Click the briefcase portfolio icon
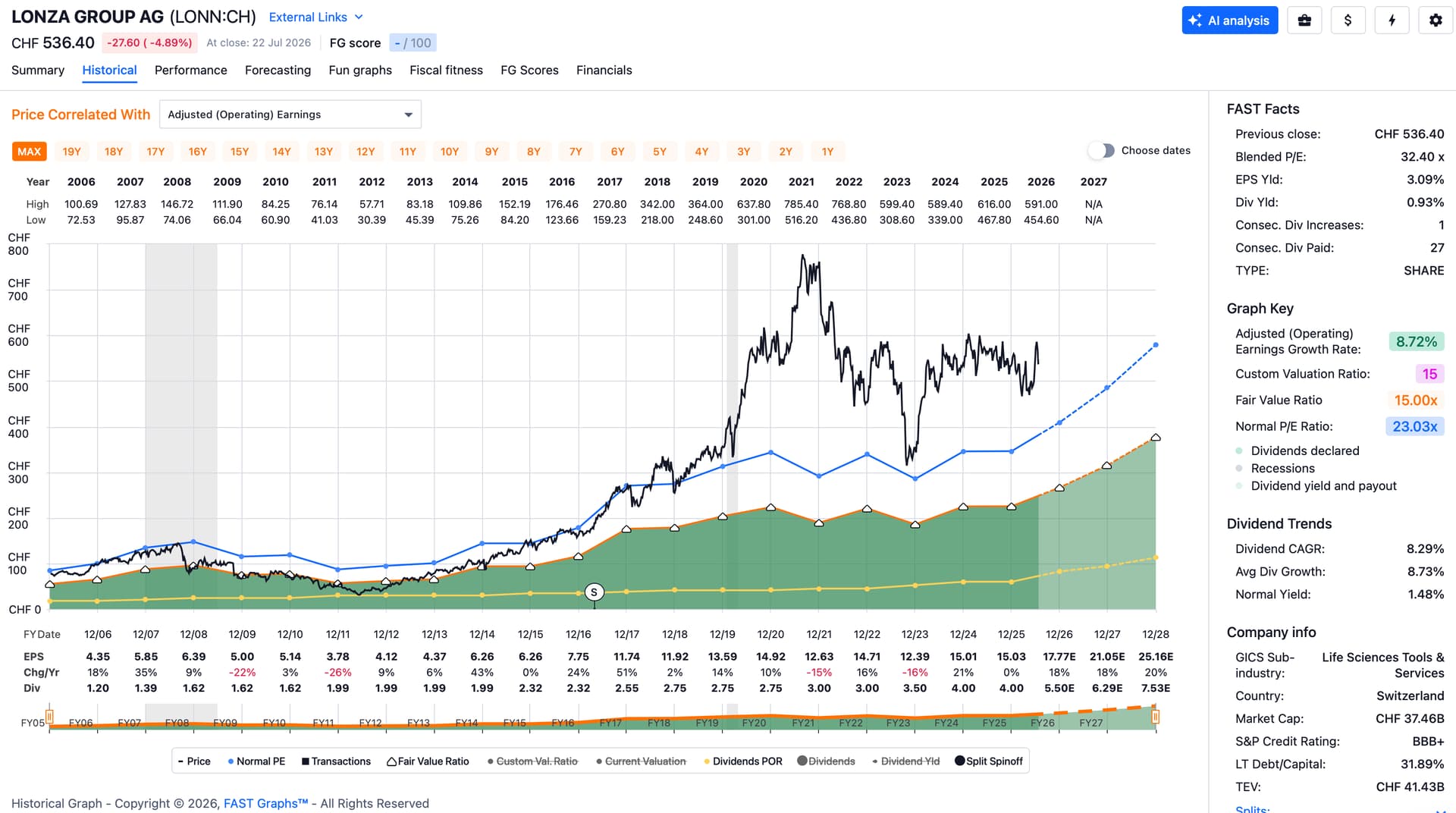The height and width of the screenshot is (813, 1456). (1304, 20)
